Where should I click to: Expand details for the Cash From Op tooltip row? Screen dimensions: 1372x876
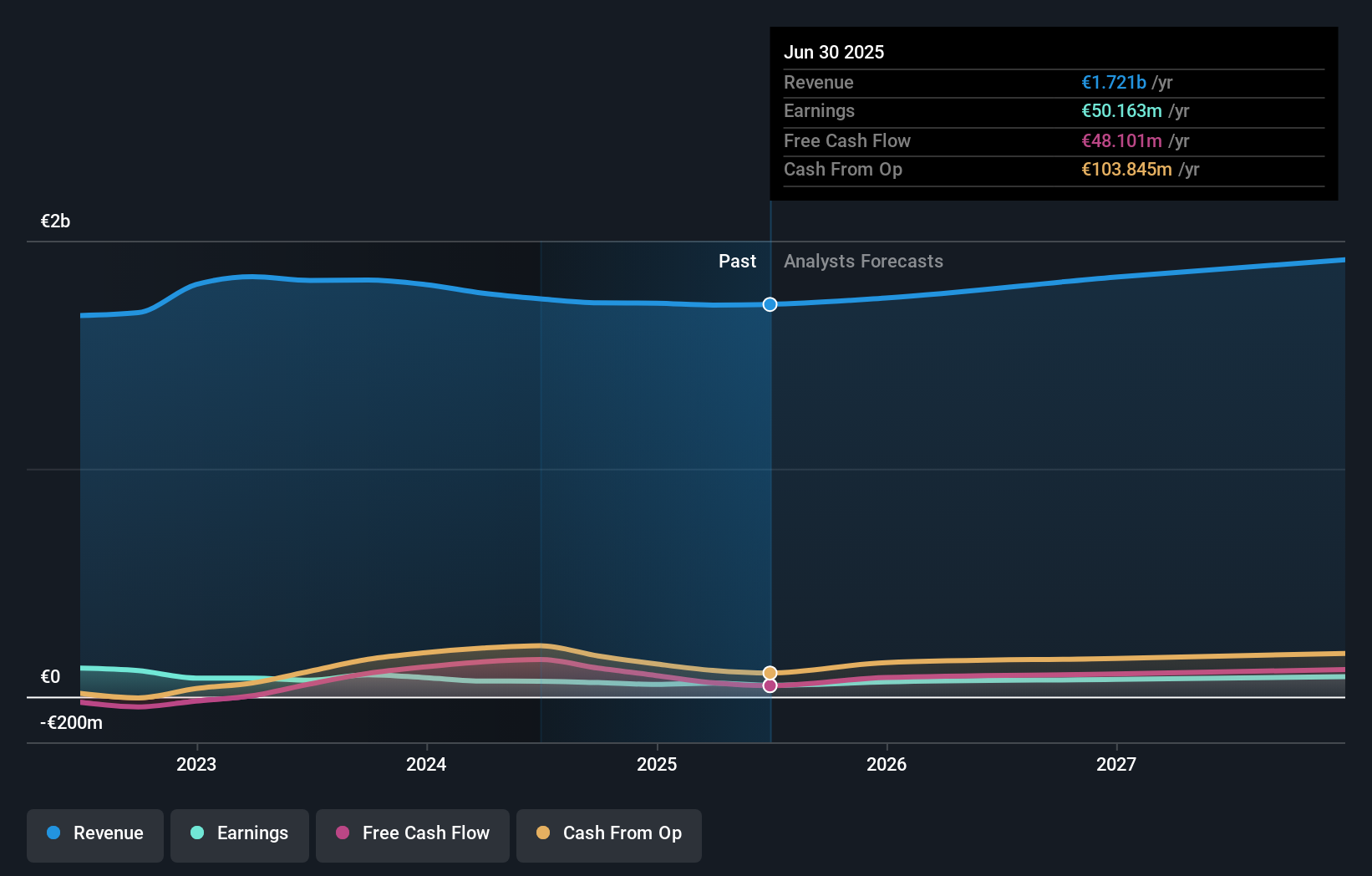click(843, 170)
